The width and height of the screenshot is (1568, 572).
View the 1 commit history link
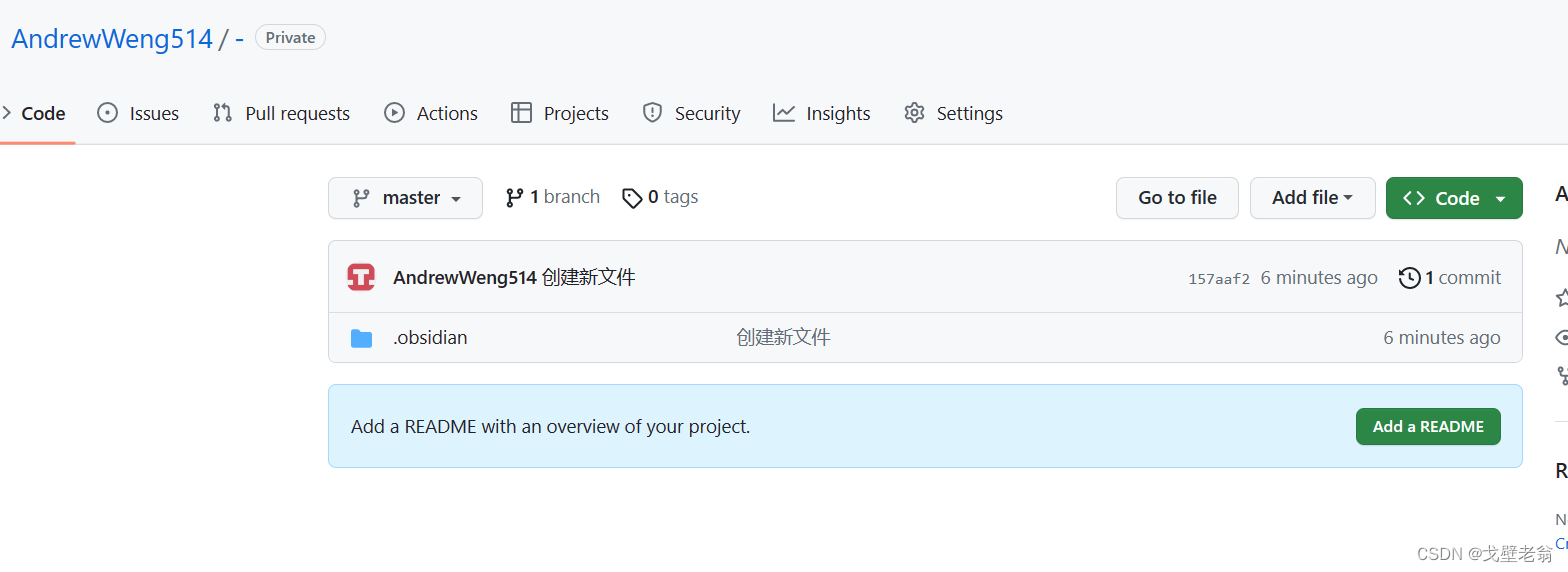point(1450,278)
